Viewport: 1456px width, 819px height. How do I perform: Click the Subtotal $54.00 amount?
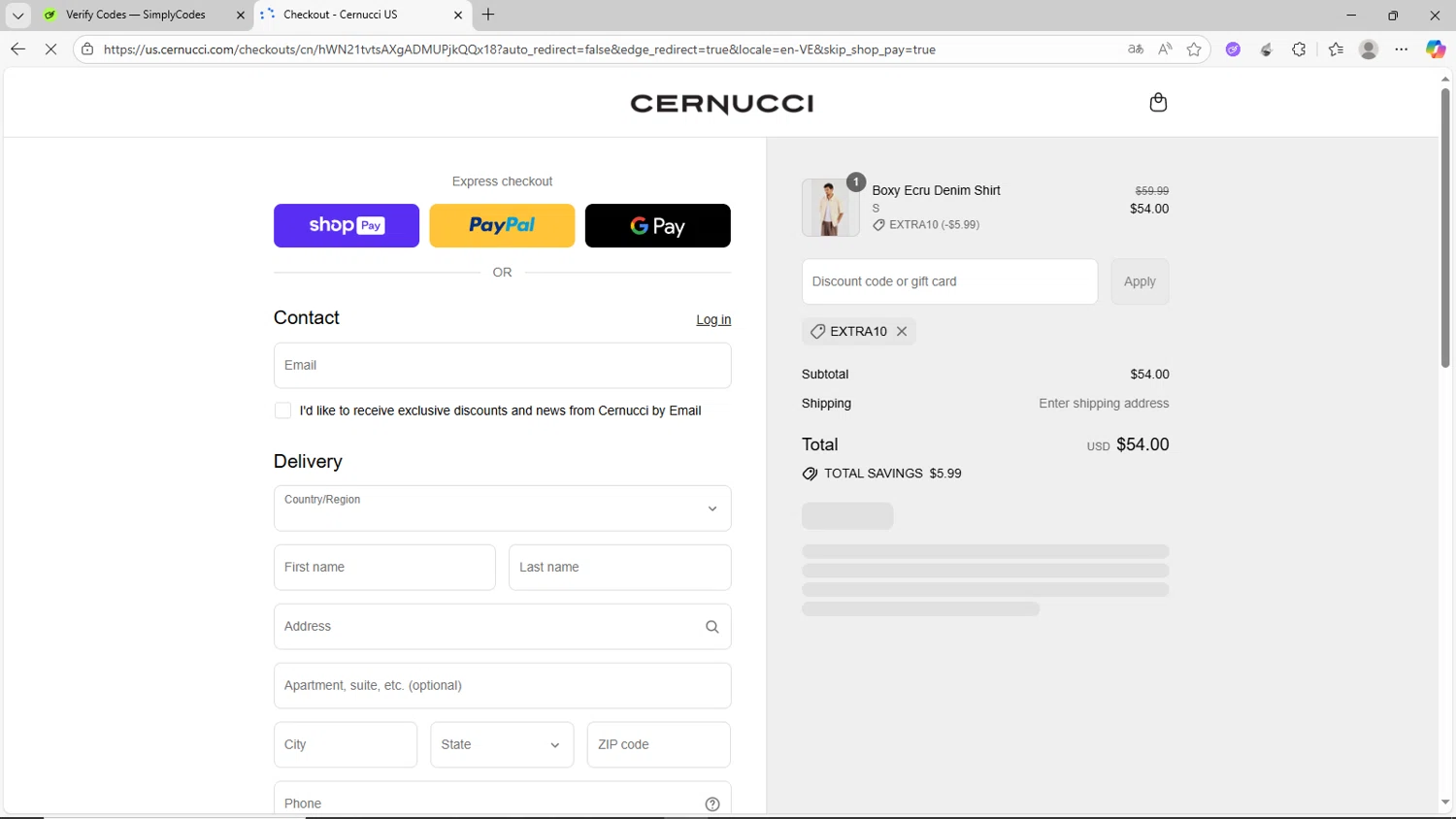[x=1149, y=375]
